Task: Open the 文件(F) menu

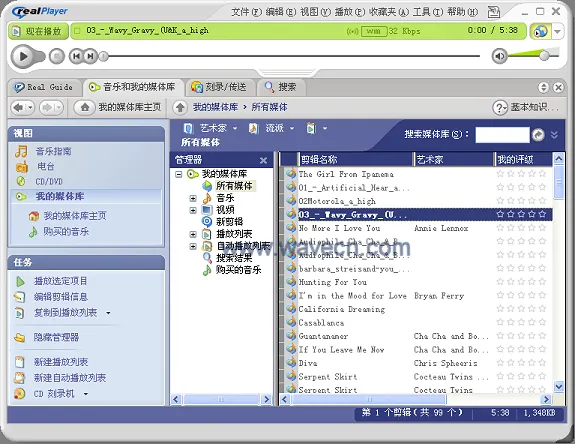Action: click(x=246, y=12)
